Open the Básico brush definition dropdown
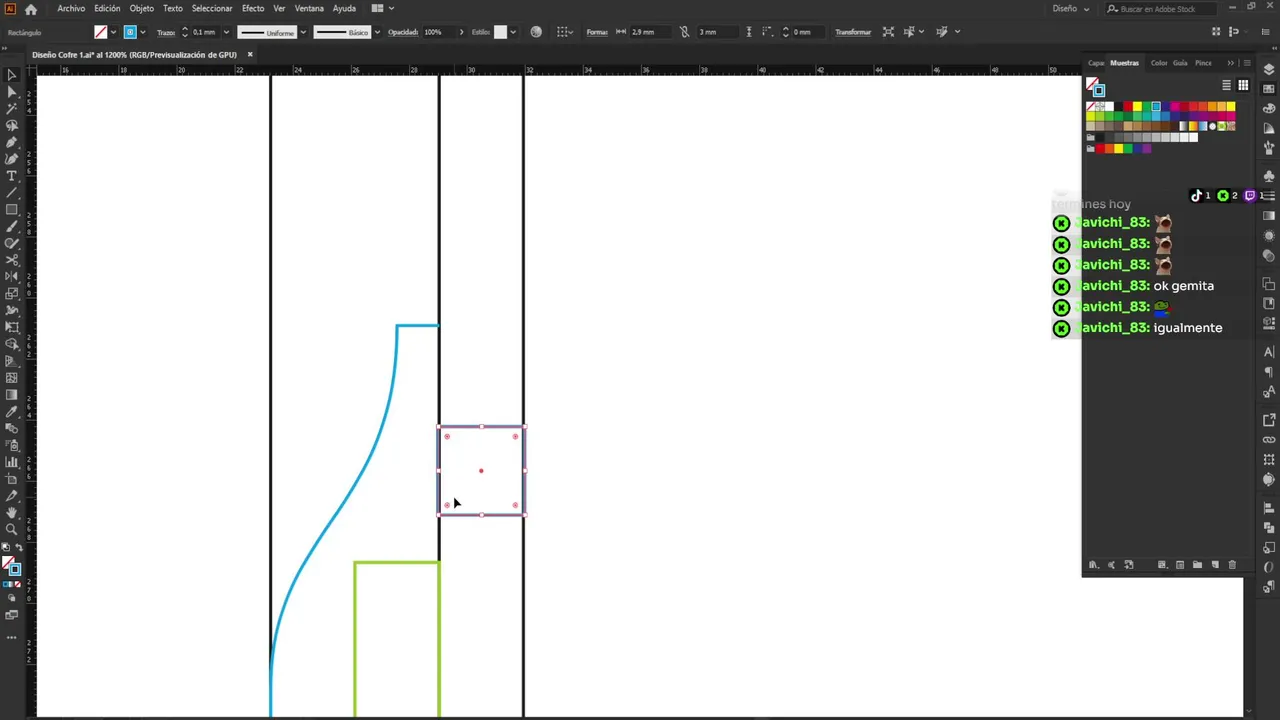 376,32
